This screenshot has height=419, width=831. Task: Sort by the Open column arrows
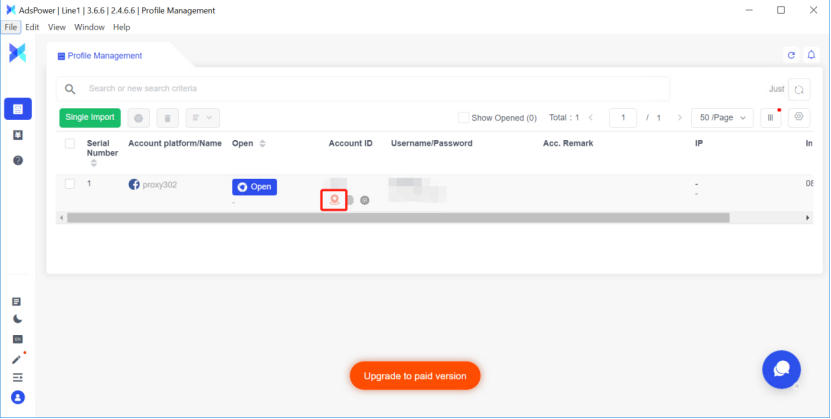(x=262, y=144)
